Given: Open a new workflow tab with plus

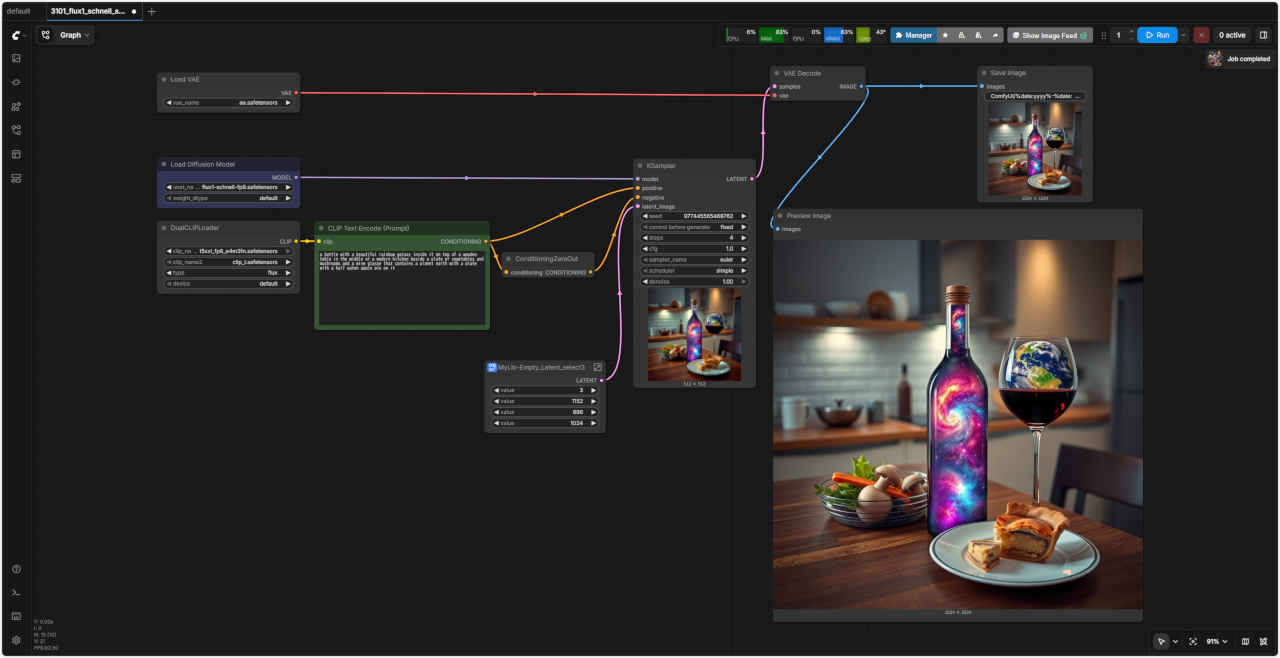Looking at the screenshot, I should click(x=152, y=11).
